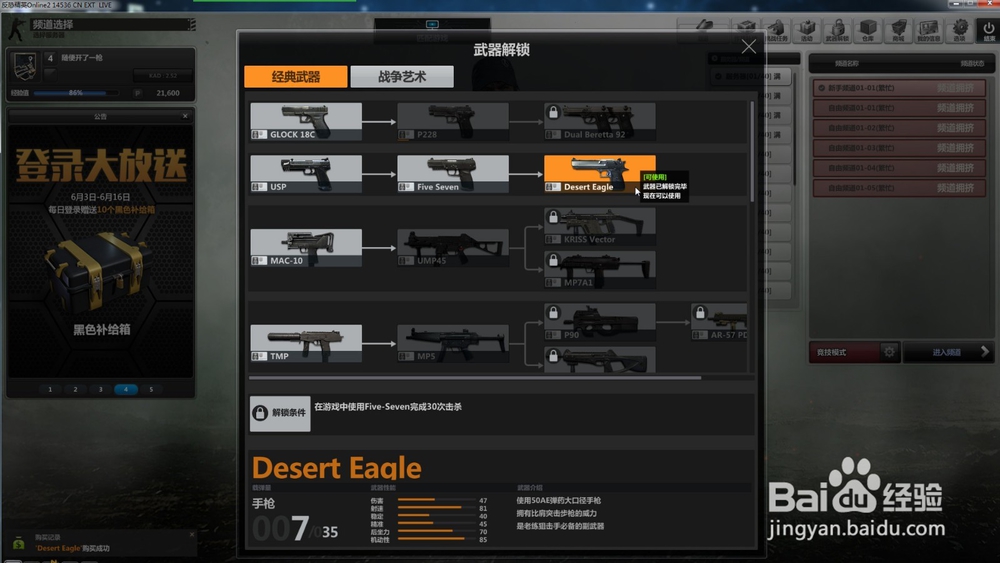
Task: Open the 活动 events gift box icon
Action: 807,30
